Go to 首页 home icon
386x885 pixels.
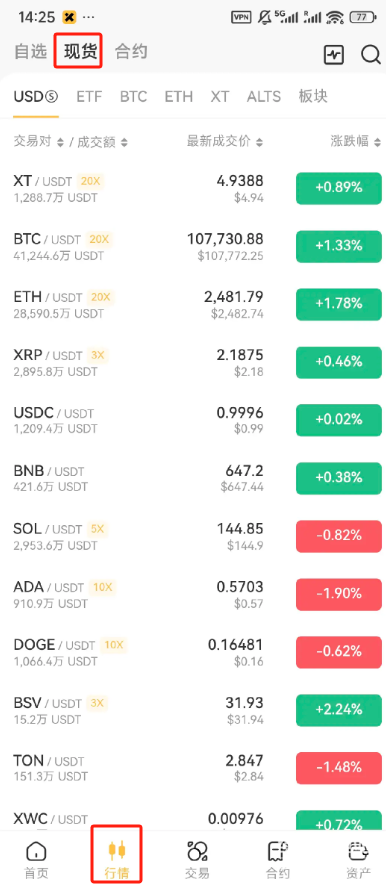pyautogui.click(x=37, y=851)
